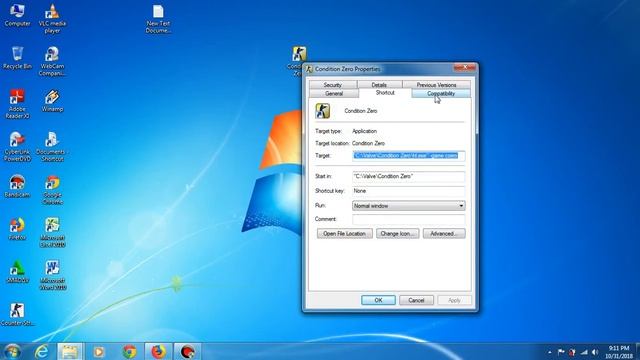
Task: Expand the Run Normal window dropdown
Action: (408, 206)
